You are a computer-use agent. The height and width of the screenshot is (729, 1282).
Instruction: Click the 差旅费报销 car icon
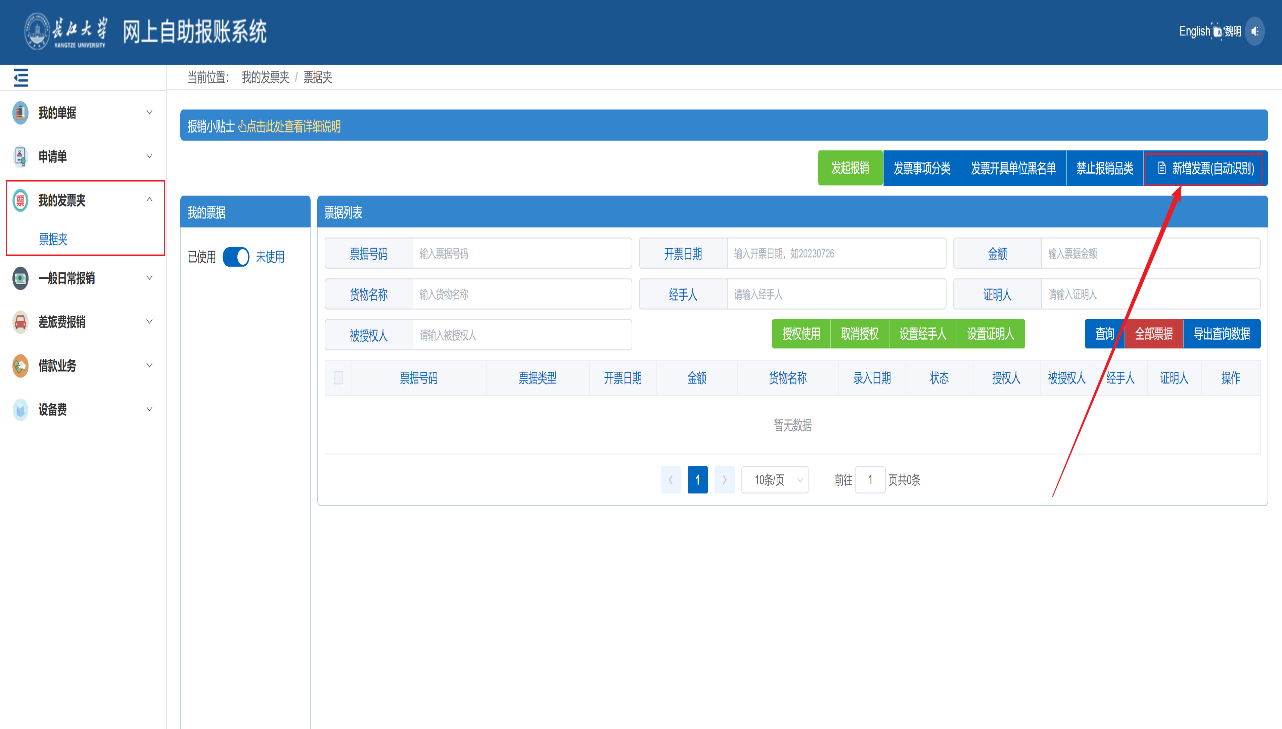click(20, 322)
